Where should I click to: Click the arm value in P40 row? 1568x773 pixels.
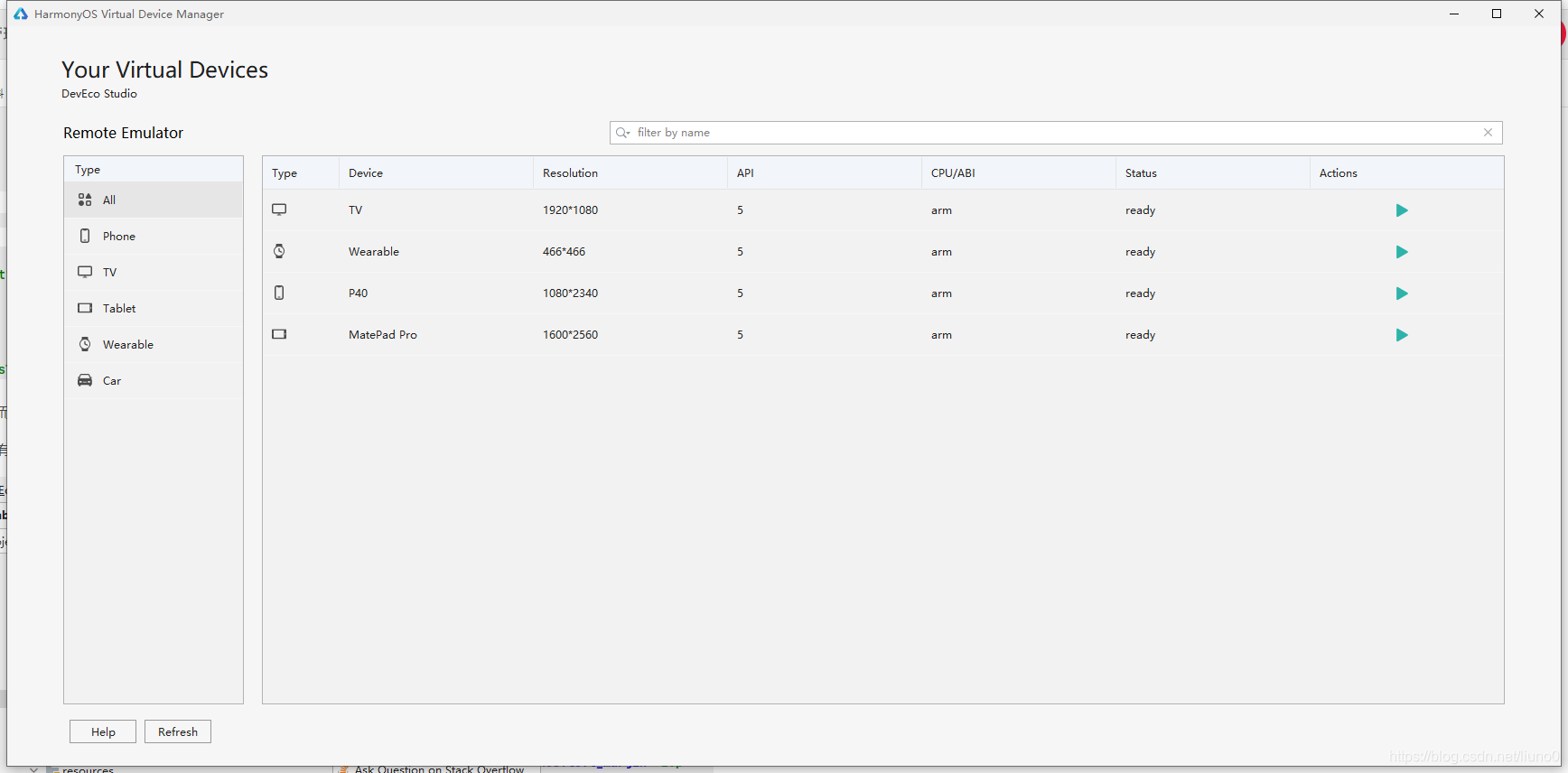click(x=941, y=293)
